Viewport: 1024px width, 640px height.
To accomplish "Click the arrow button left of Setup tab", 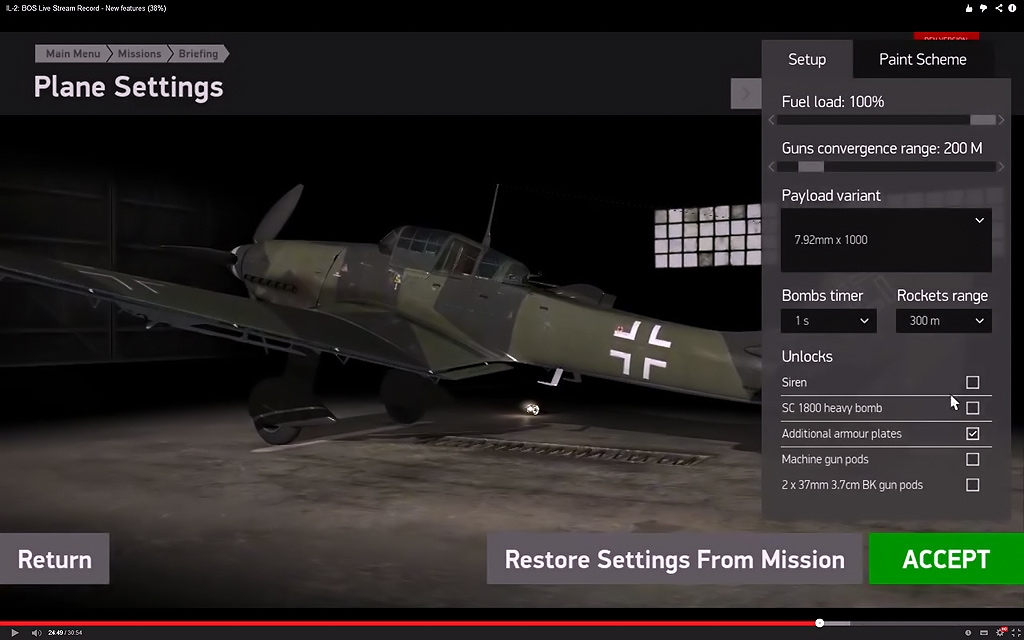I will click(x=746, y=94).
